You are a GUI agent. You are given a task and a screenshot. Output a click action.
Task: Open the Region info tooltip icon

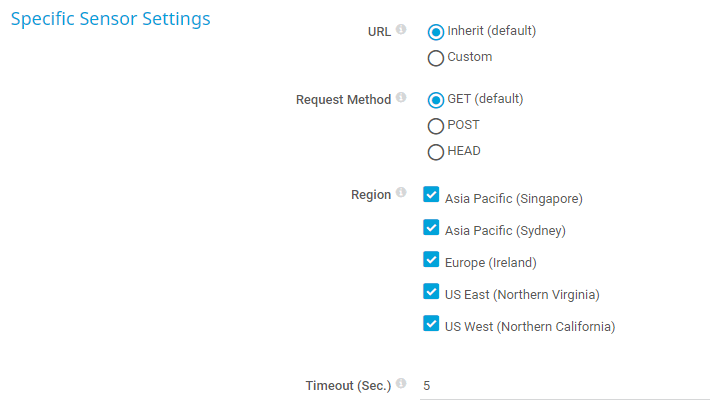click(x=401, y=193)
